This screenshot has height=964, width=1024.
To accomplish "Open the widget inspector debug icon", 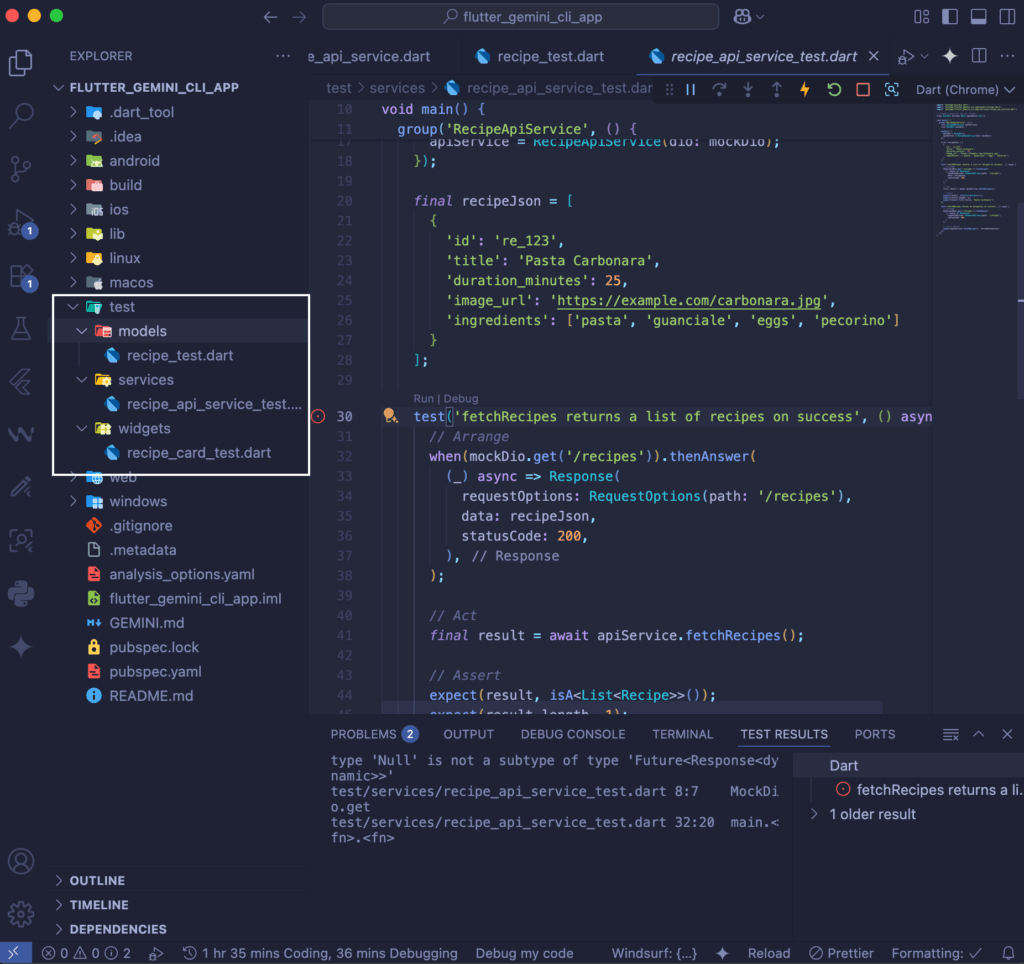I will pos(891,89).
